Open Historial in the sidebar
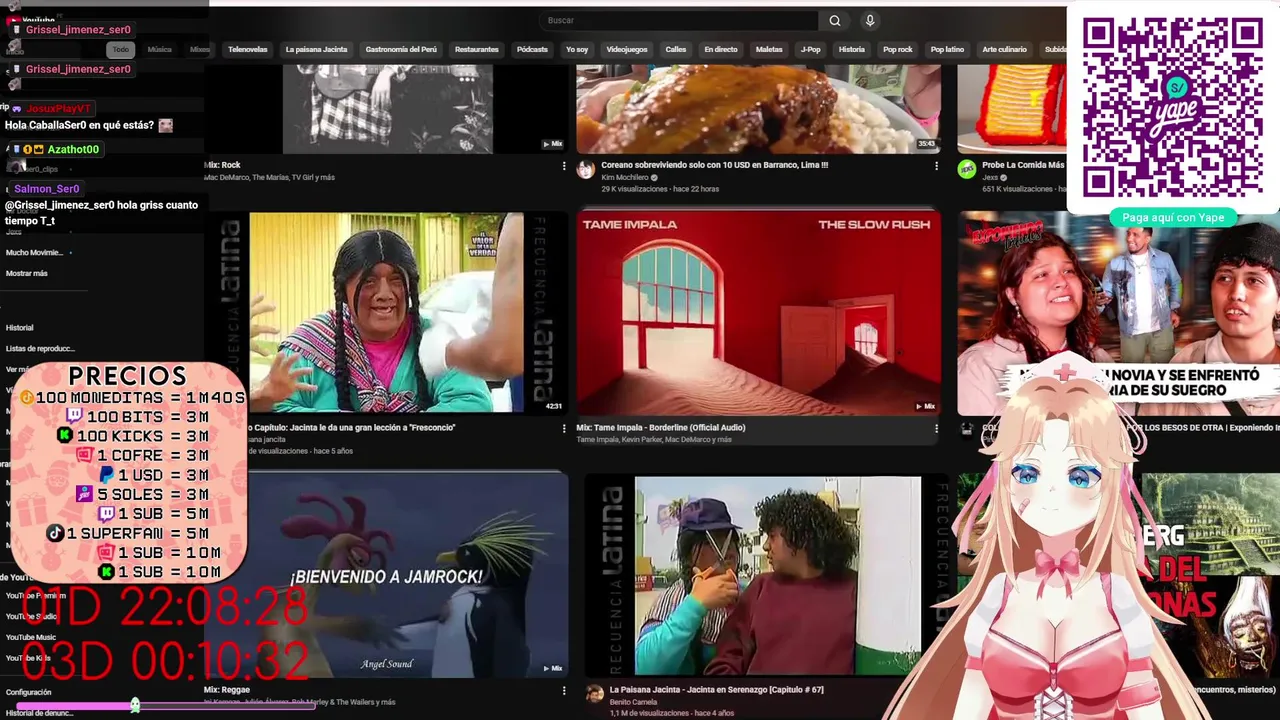 pyautogui.click(x=20, y=328)
